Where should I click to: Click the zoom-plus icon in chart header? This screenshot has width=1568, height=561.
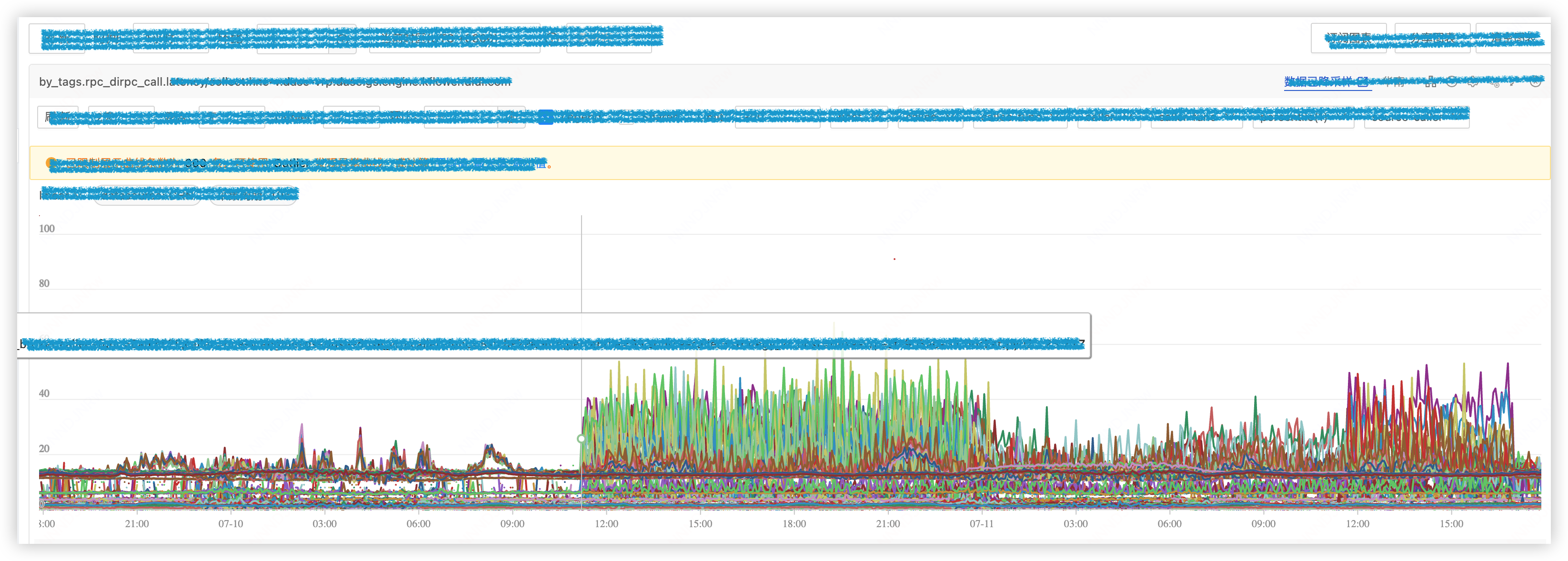1494,82
